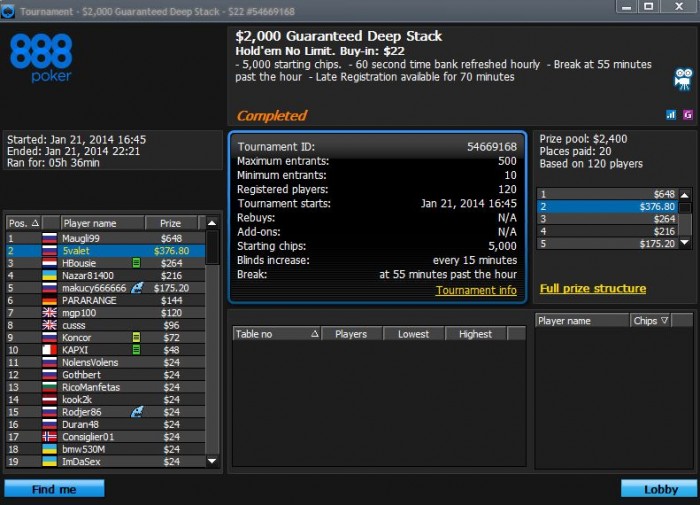Open the Tournament info link
This screenshot has width=700, height=505.
pos(476,290)
